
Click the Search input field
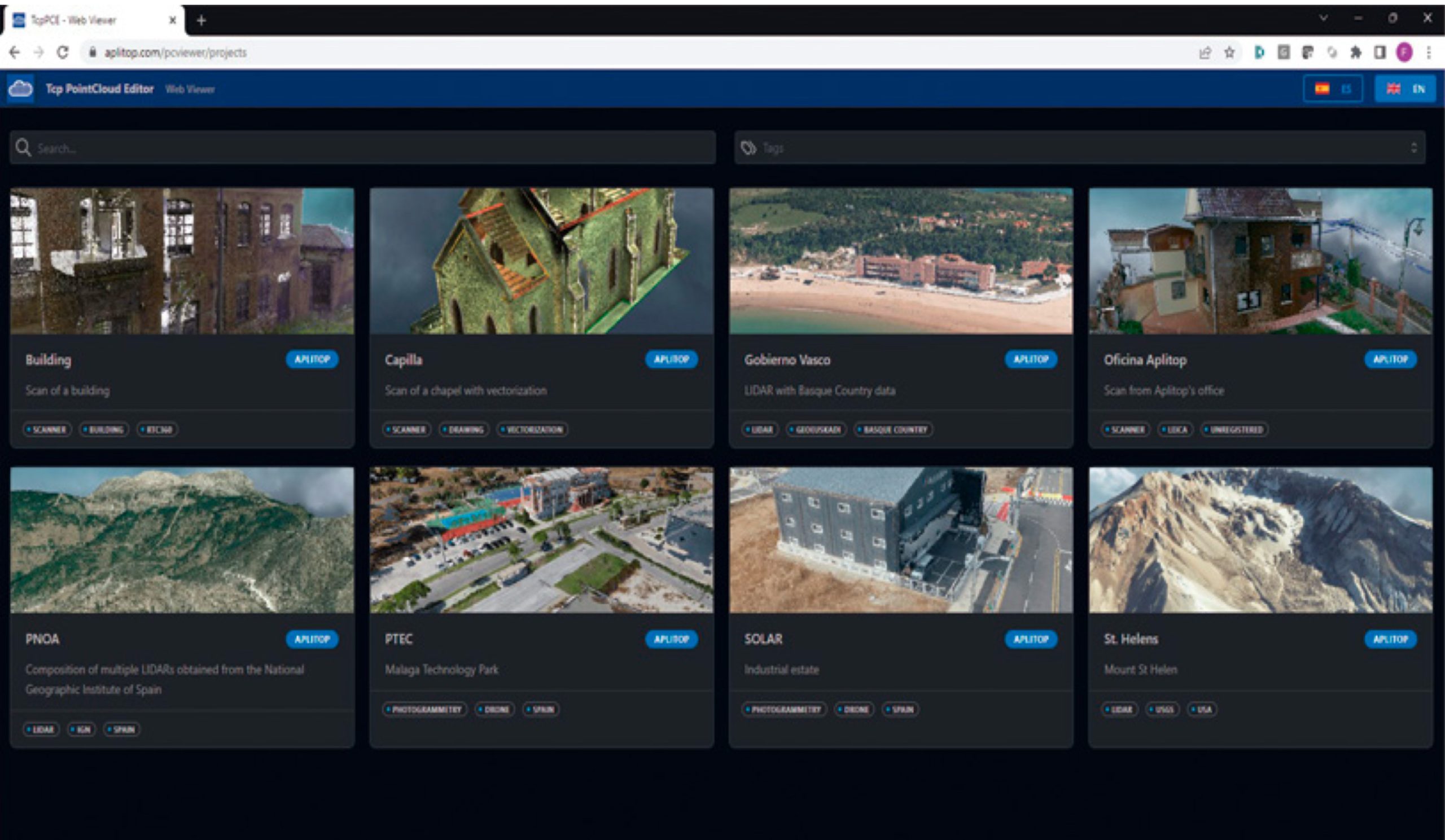(362, 148)
